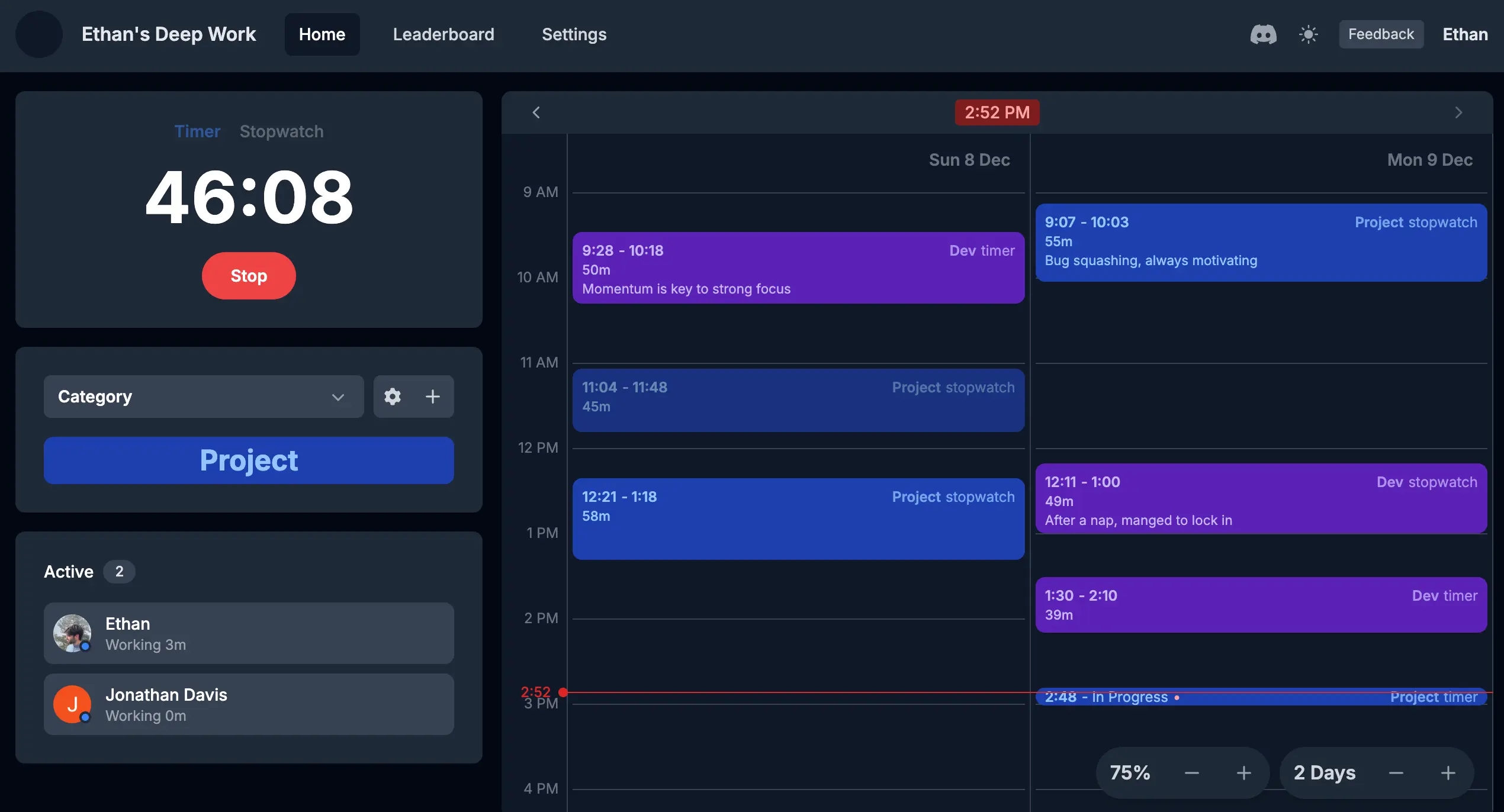Open the Discord community icon
Viewport: 1504px width, 812px height.
click(x=1263, y=34)
